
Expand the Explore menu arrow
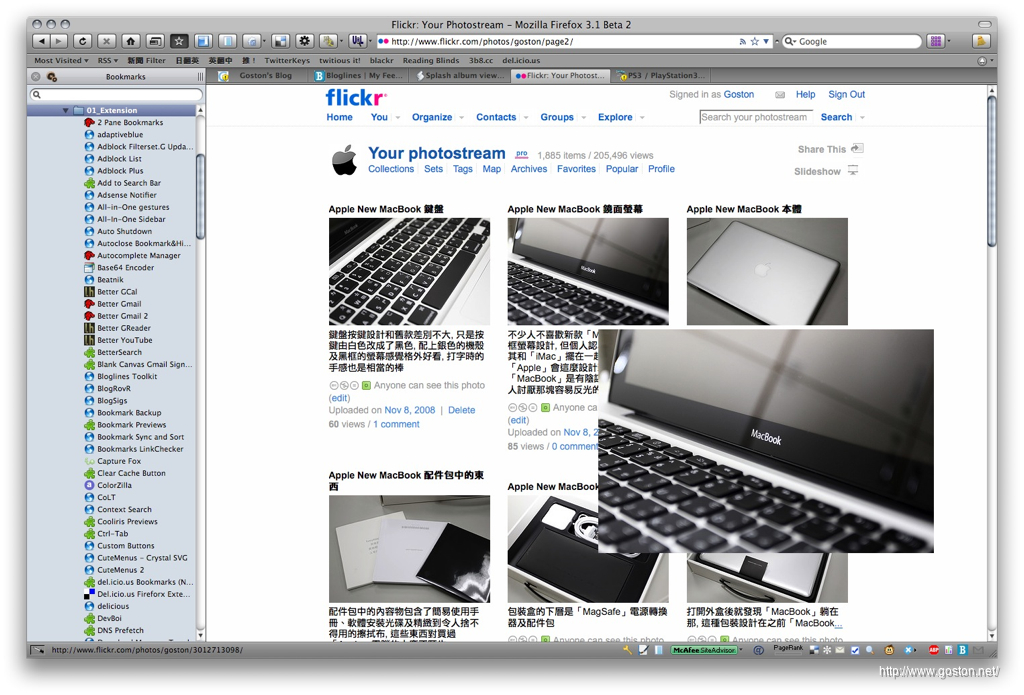pyautogui.click(x=642, y=118)
